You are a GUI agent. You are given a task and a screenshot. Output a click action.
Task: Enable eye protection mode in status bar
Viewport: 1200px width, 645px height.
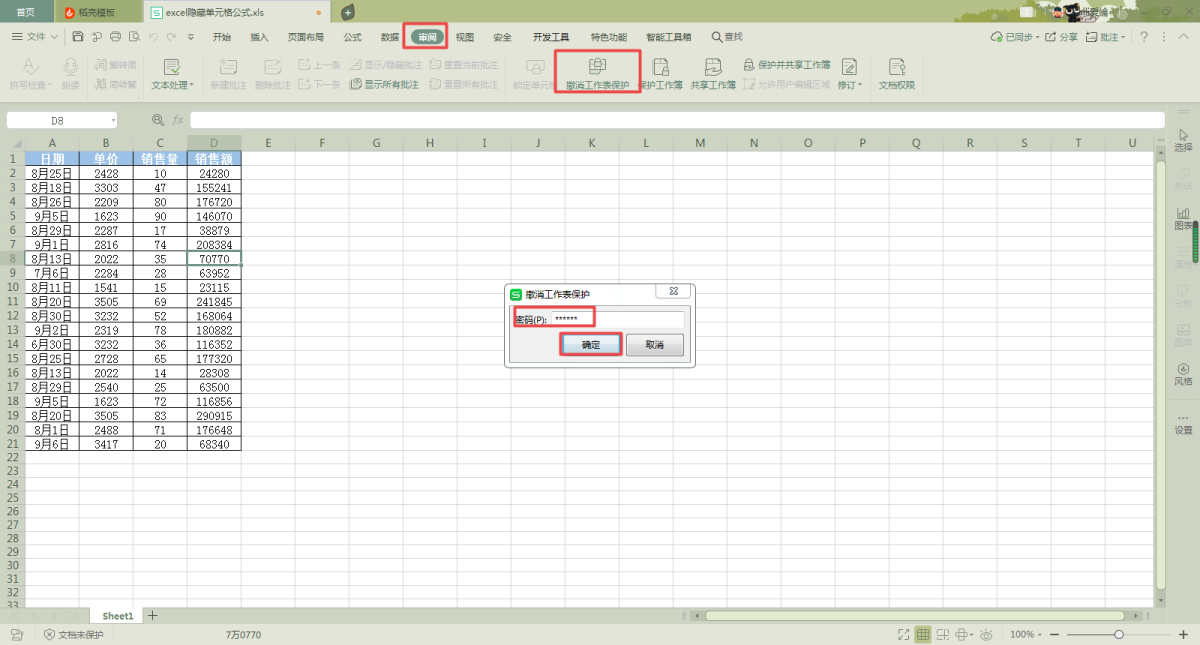click(986, 635)
